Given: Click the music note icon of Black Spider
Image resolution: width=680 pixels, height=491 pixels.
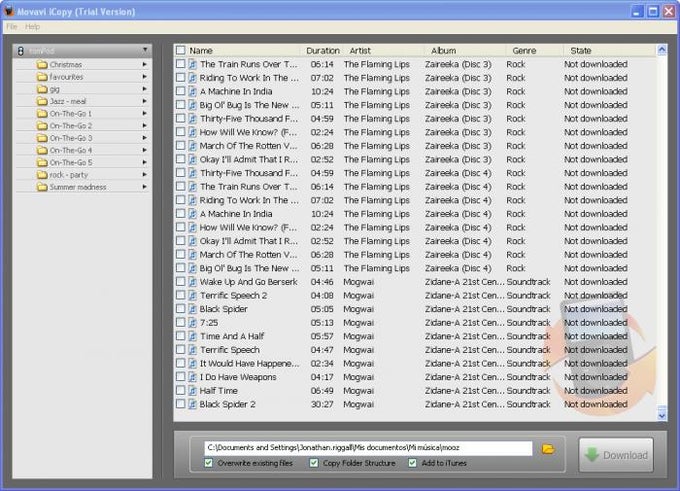Looking at the screenshot, I should click(x=192, y=309).
